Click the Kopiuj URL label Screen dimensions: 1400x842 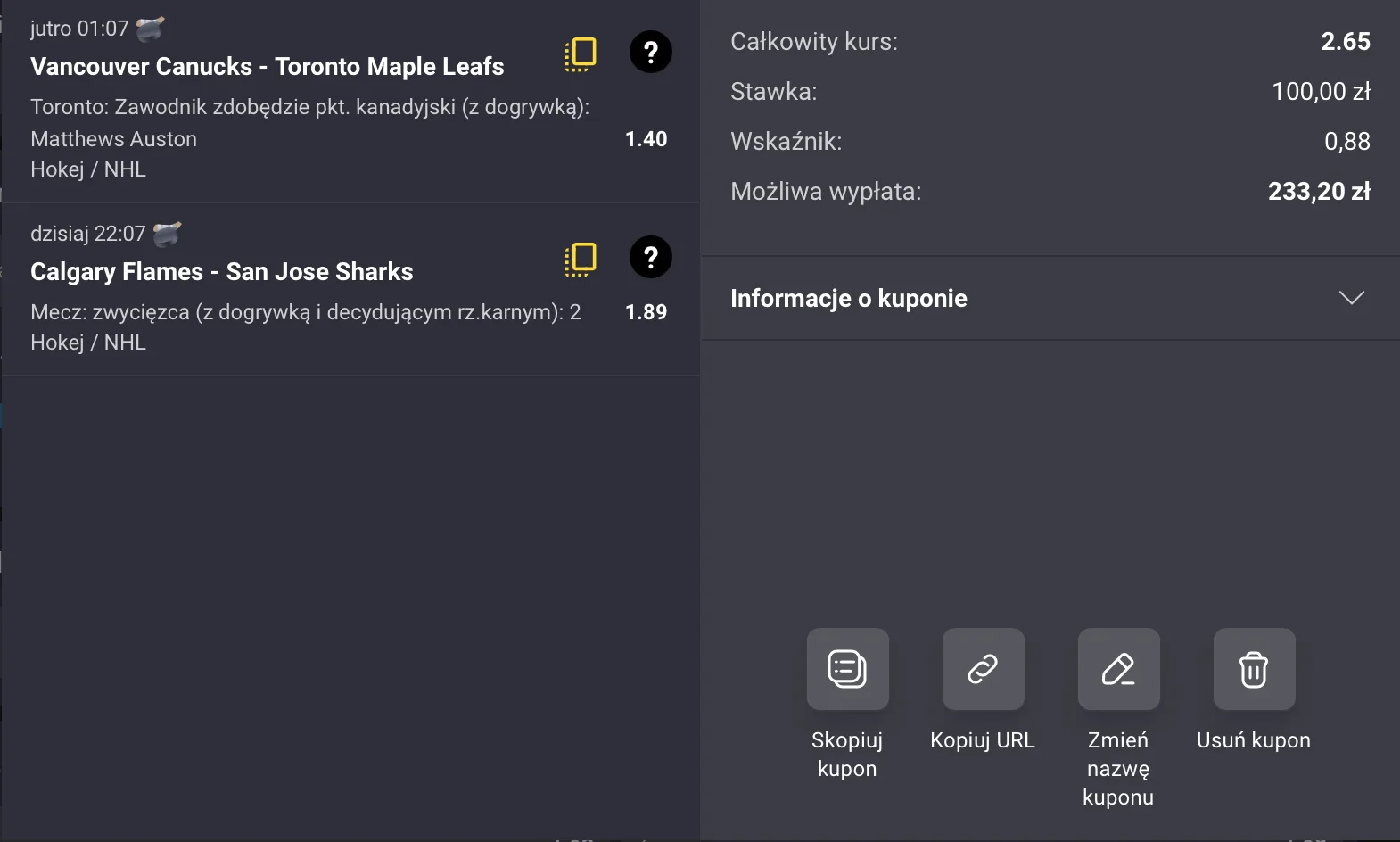[x=982, y=740]
